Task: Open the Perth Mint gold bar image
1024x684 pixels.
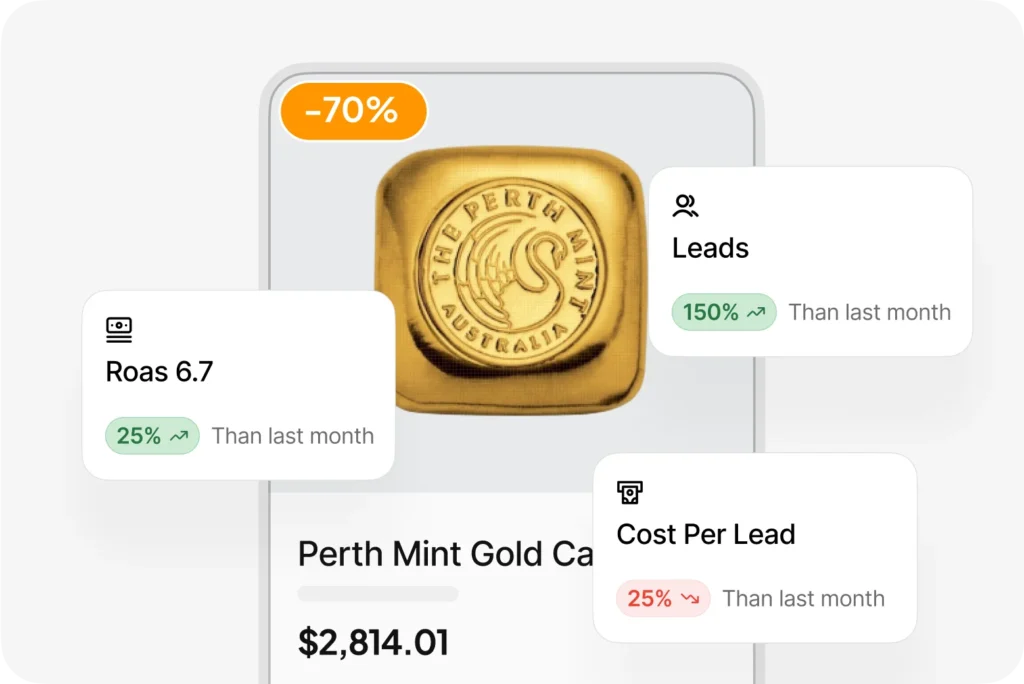Action: point(510,280)
